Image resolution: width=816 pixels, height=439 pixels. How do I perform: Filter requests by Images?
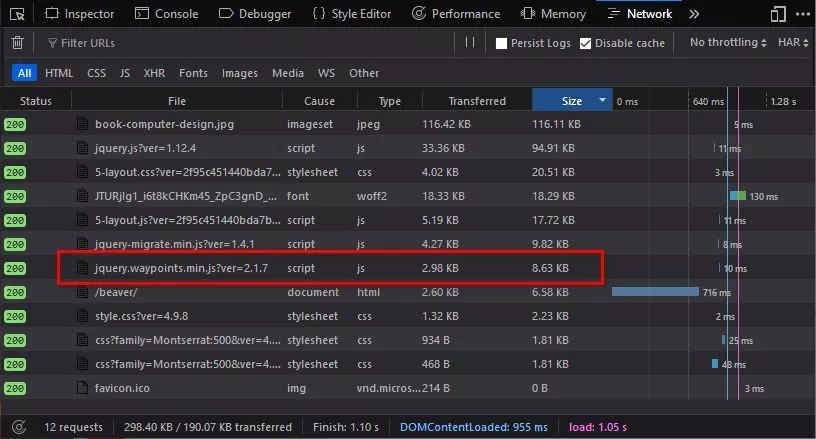[x=239, y=73]
